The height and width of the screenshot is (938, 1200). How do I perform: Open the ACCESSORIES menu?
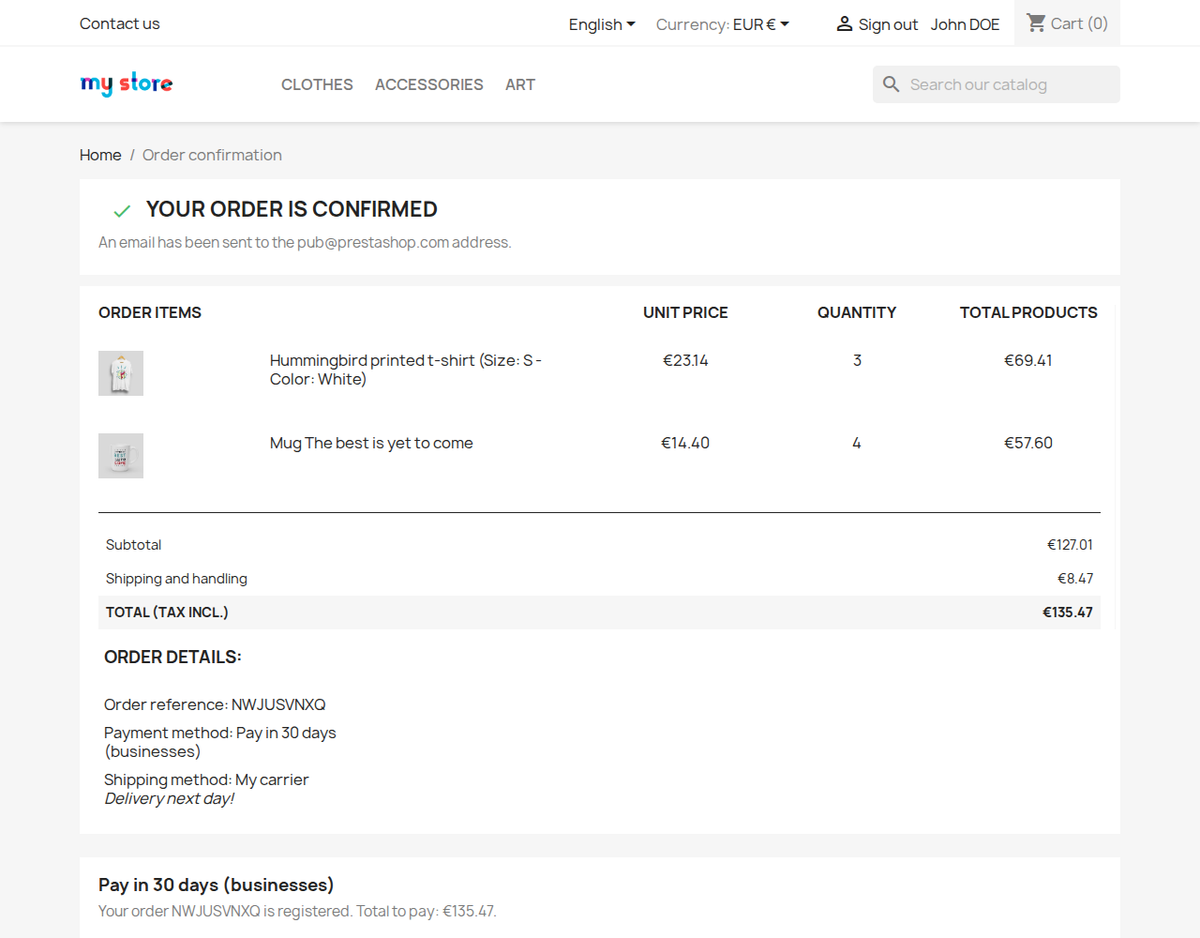429,85
